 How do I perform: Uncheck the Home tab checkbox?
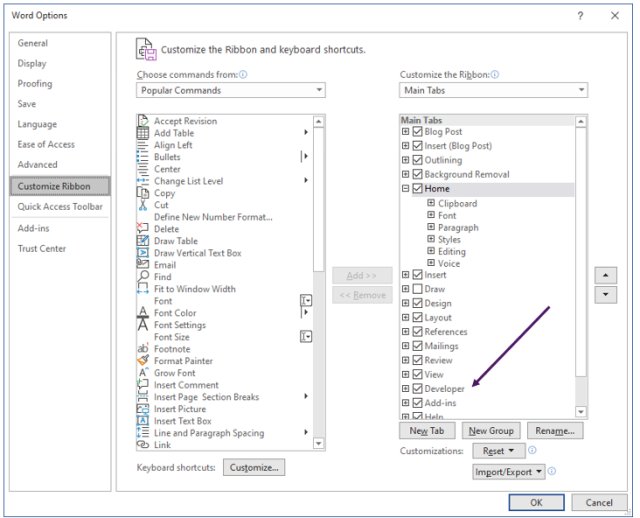click(417, 189)
